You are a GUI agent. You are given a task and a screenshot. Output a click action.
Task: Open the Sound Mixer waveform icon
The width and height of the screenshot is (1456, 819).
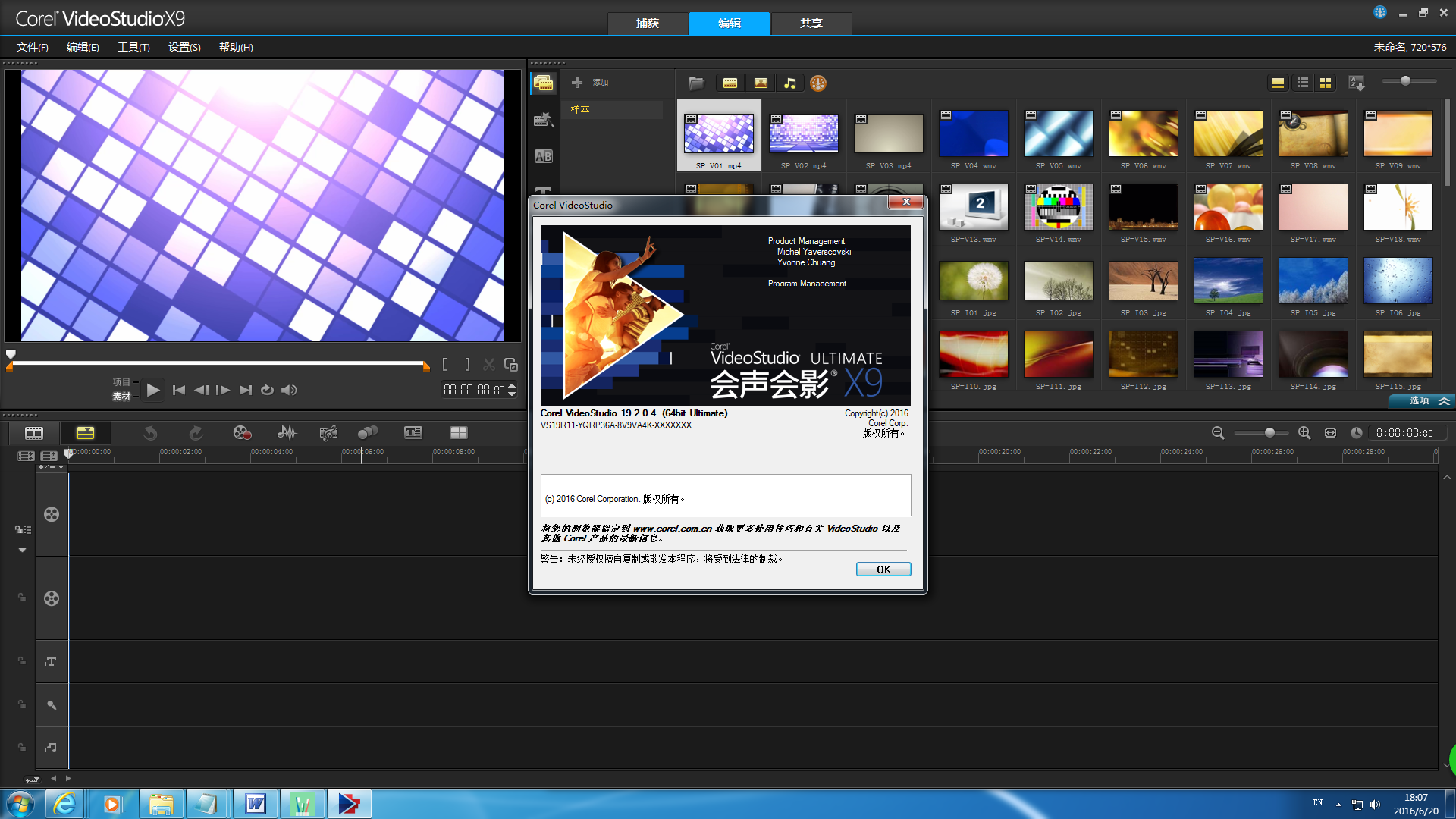287,433
